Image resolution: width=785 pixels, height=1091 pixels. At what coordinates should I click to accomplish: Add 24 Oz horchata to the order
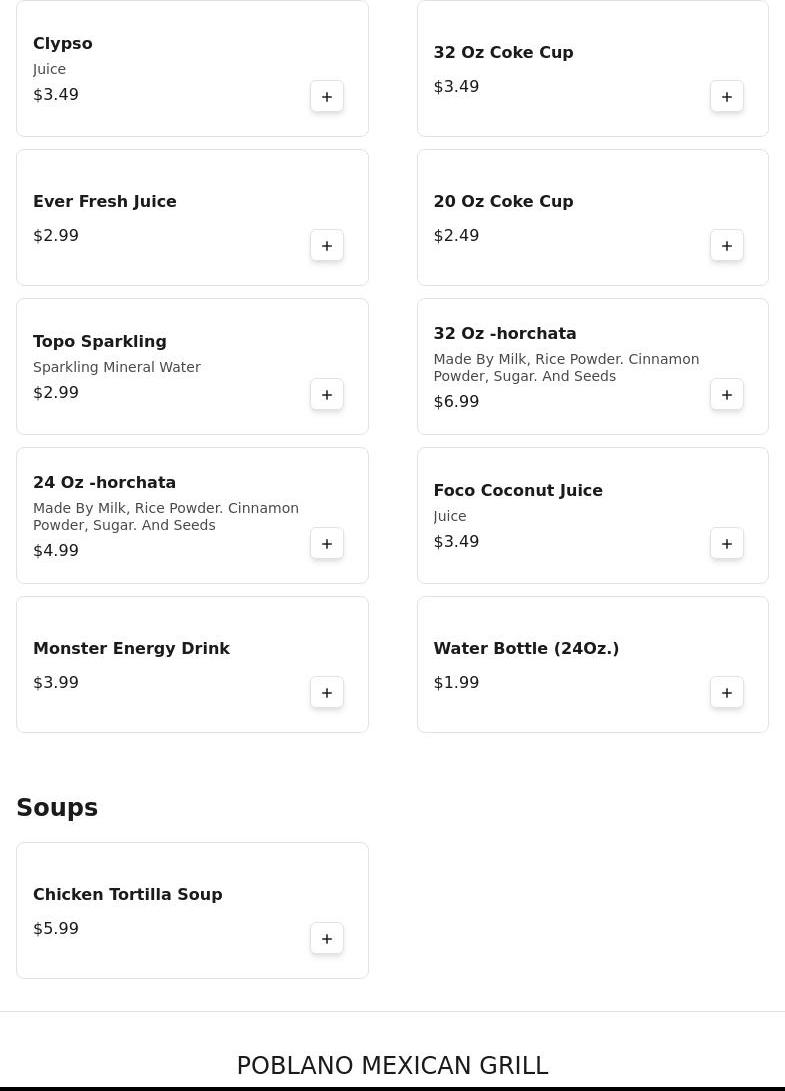tap(327, 544)
